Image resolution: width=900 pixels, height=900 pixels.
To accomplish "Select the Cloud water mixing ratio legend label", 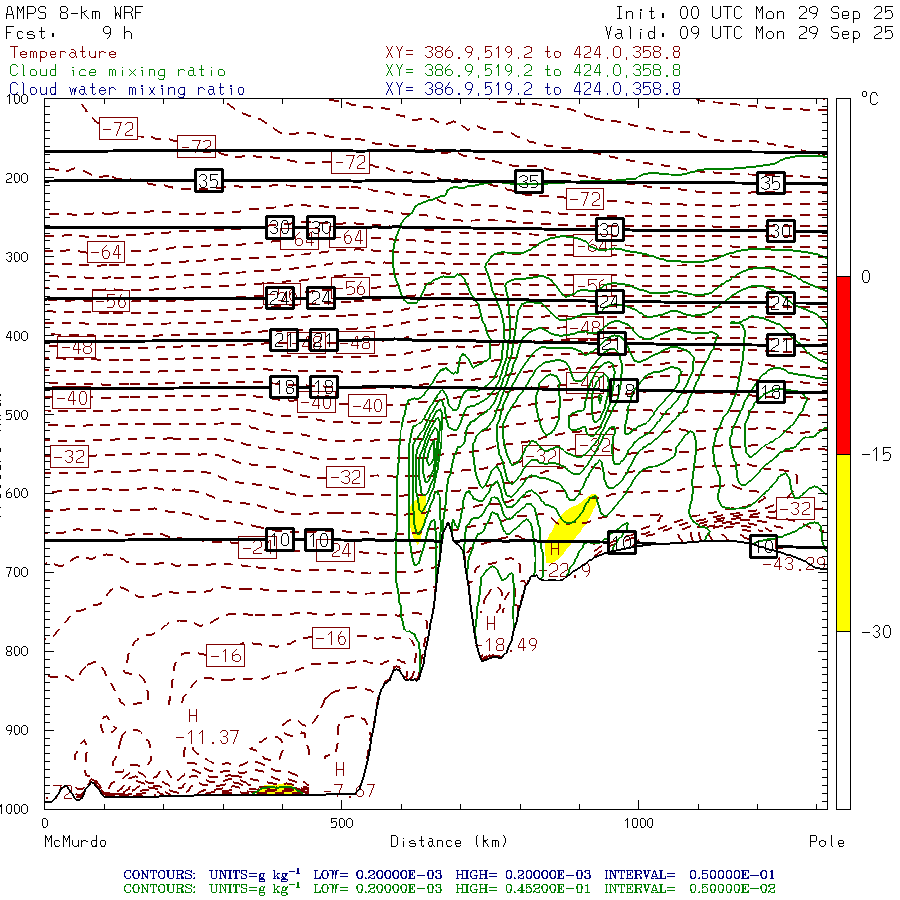I will click(127, 89).
